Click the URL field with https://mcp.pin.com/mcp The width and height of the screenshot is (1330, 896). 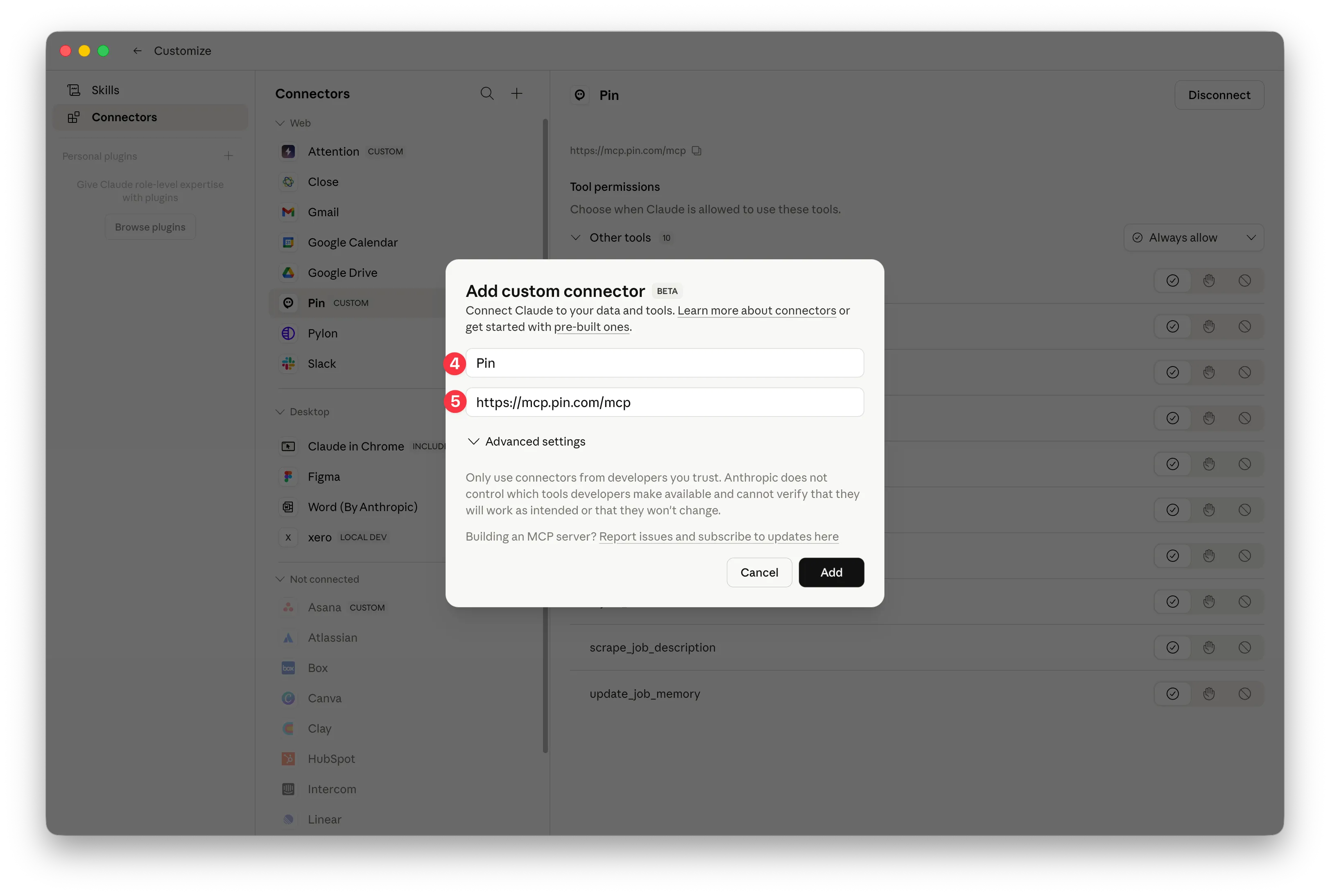click(665, 402)
